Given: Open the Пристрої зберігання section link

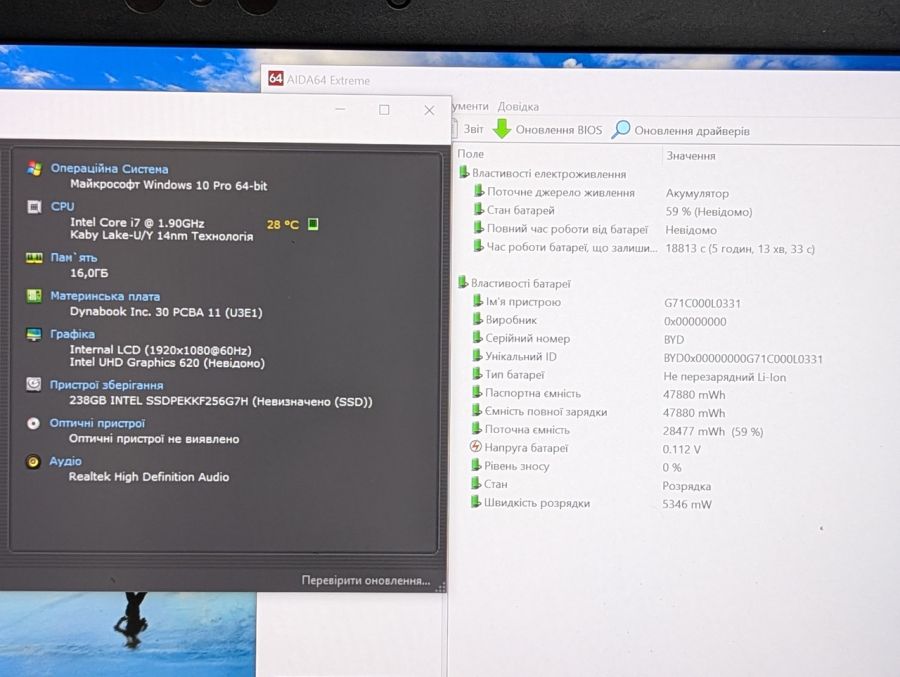Looking at the screenshot, I should tap(106, 385).
